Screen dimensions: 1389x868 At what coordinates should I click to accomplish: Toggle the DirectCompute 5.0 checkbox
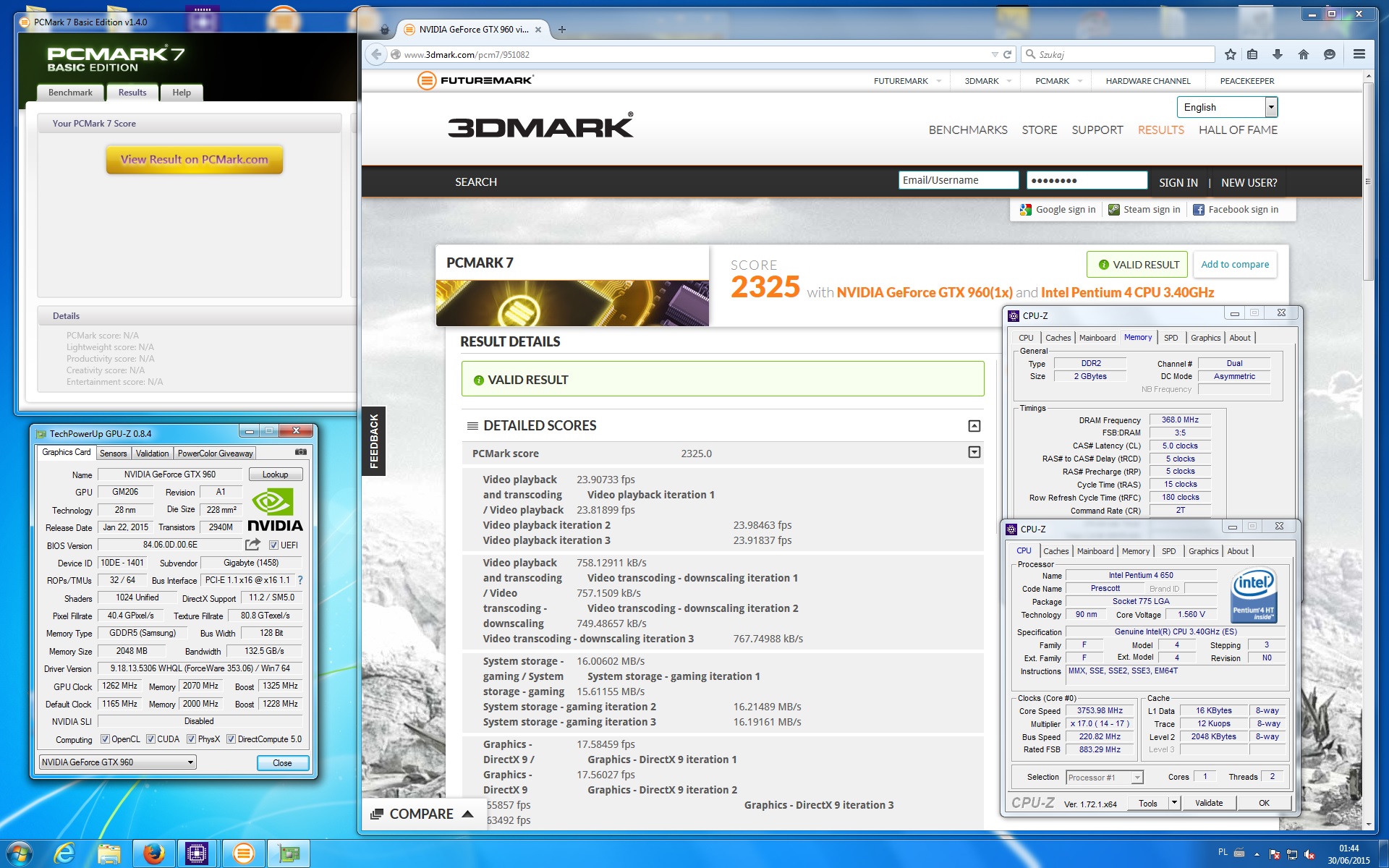[231, 739]
